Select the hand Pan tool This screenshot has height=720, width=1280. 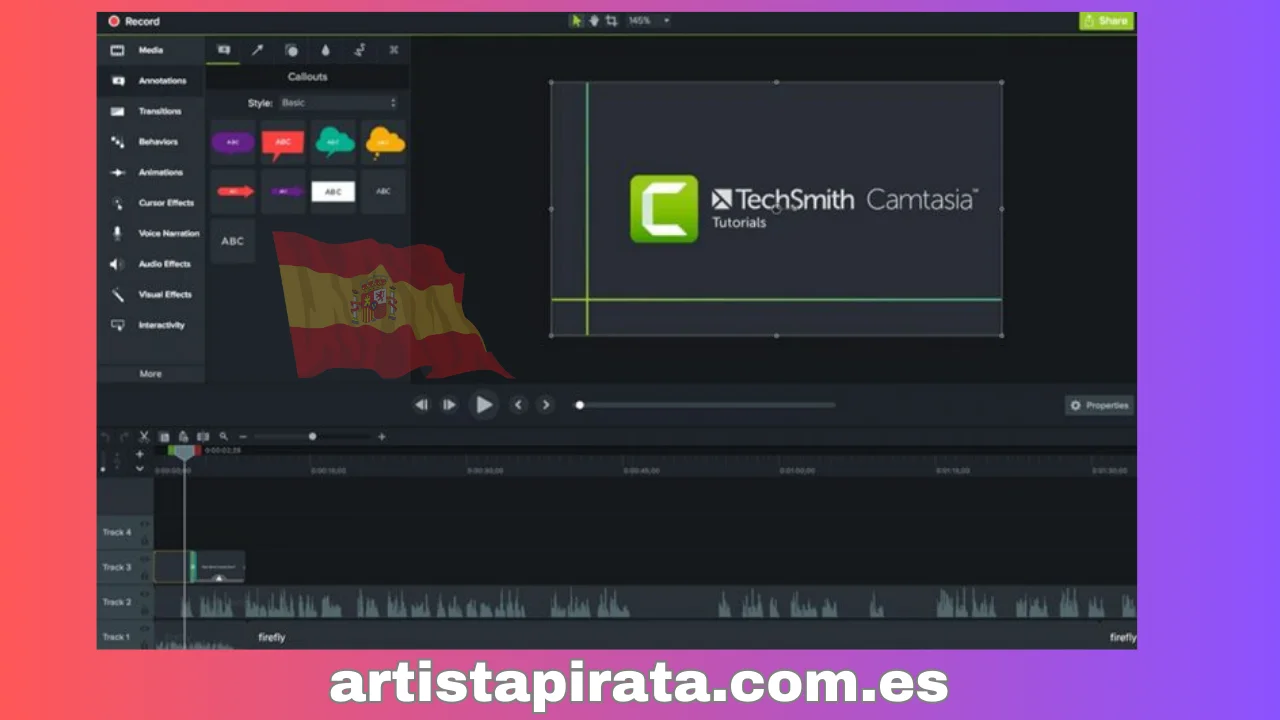(593, 20)
